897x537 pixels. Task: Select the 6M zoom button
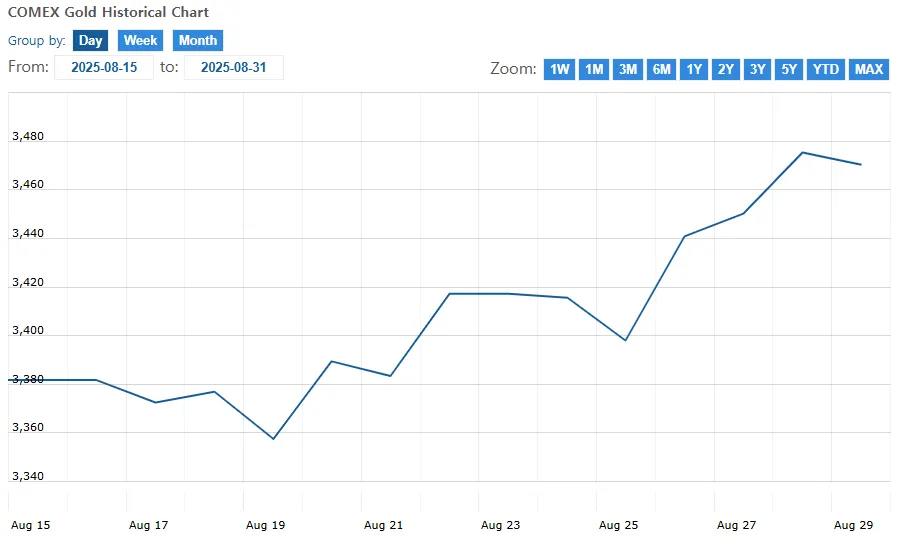pos(661,69)
